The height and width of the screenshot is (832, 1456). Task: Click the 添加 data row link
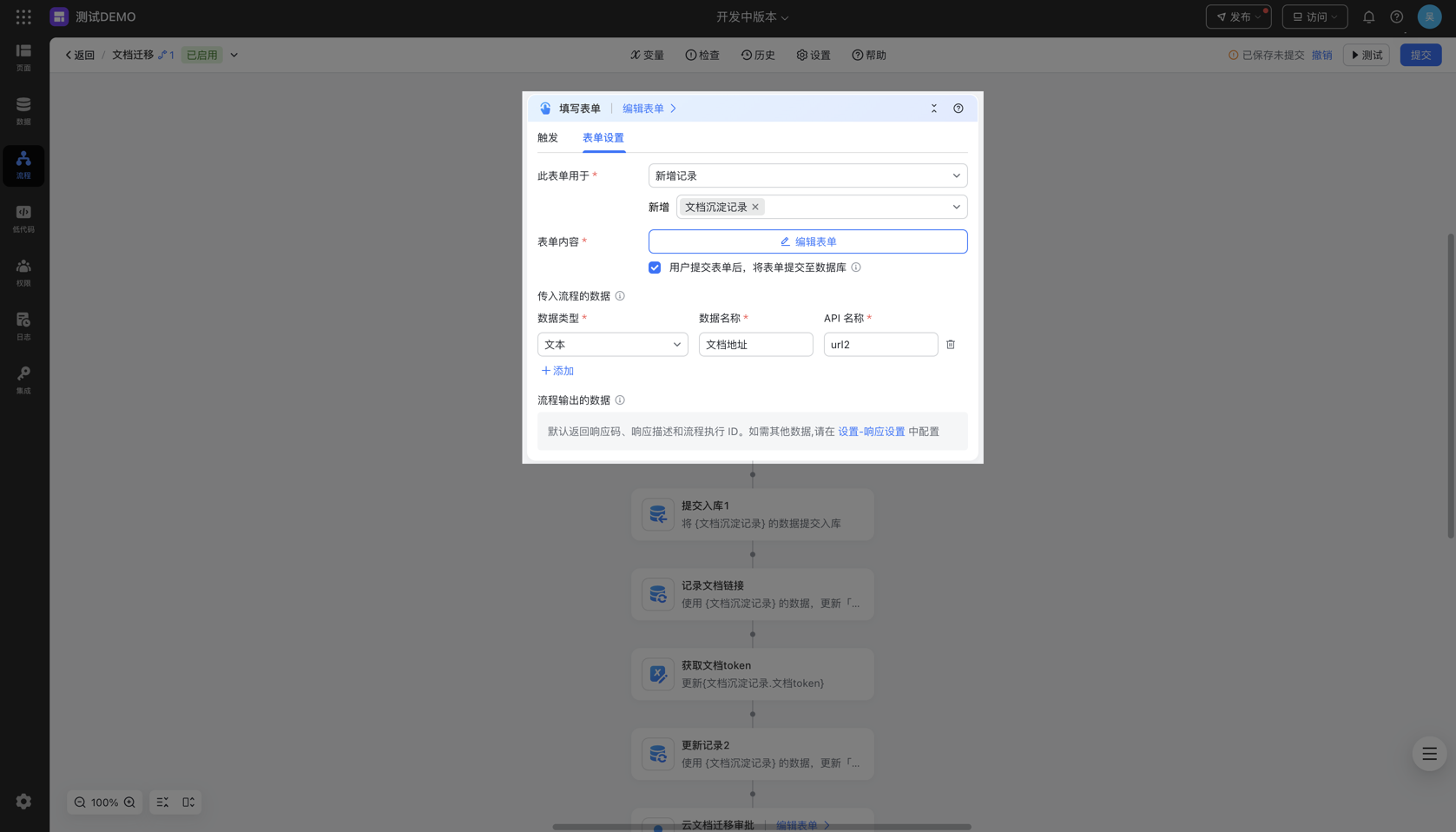(557, 371)
